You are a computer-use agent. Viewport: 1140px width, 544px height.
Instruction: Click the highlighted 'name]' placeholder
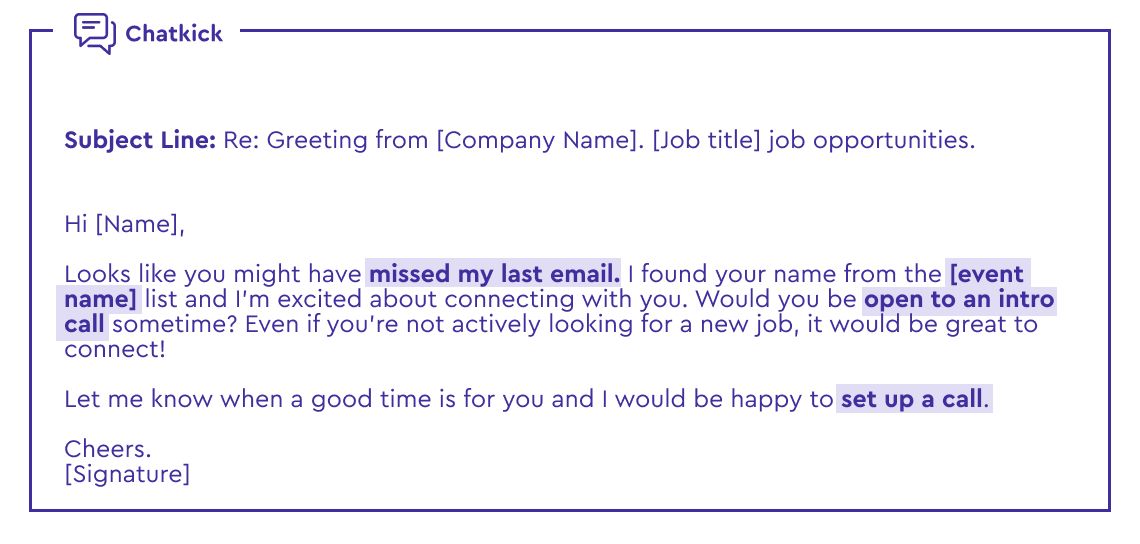100,299
